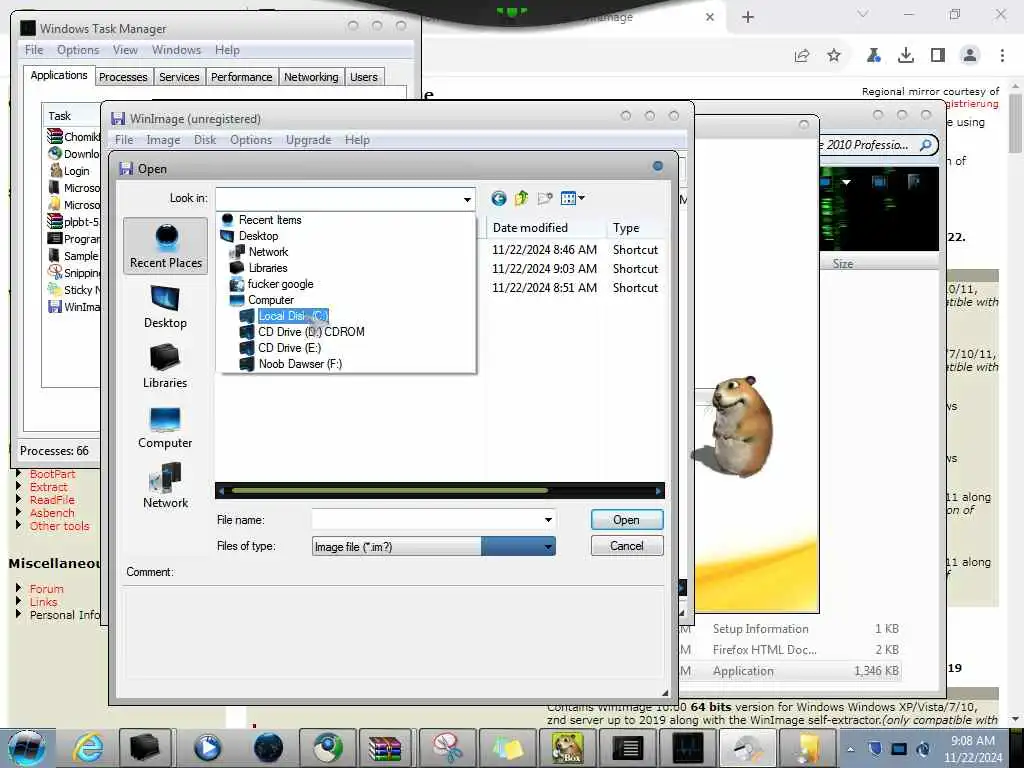
Task: Open WinImage Image menu
Action: coord(163,140)
